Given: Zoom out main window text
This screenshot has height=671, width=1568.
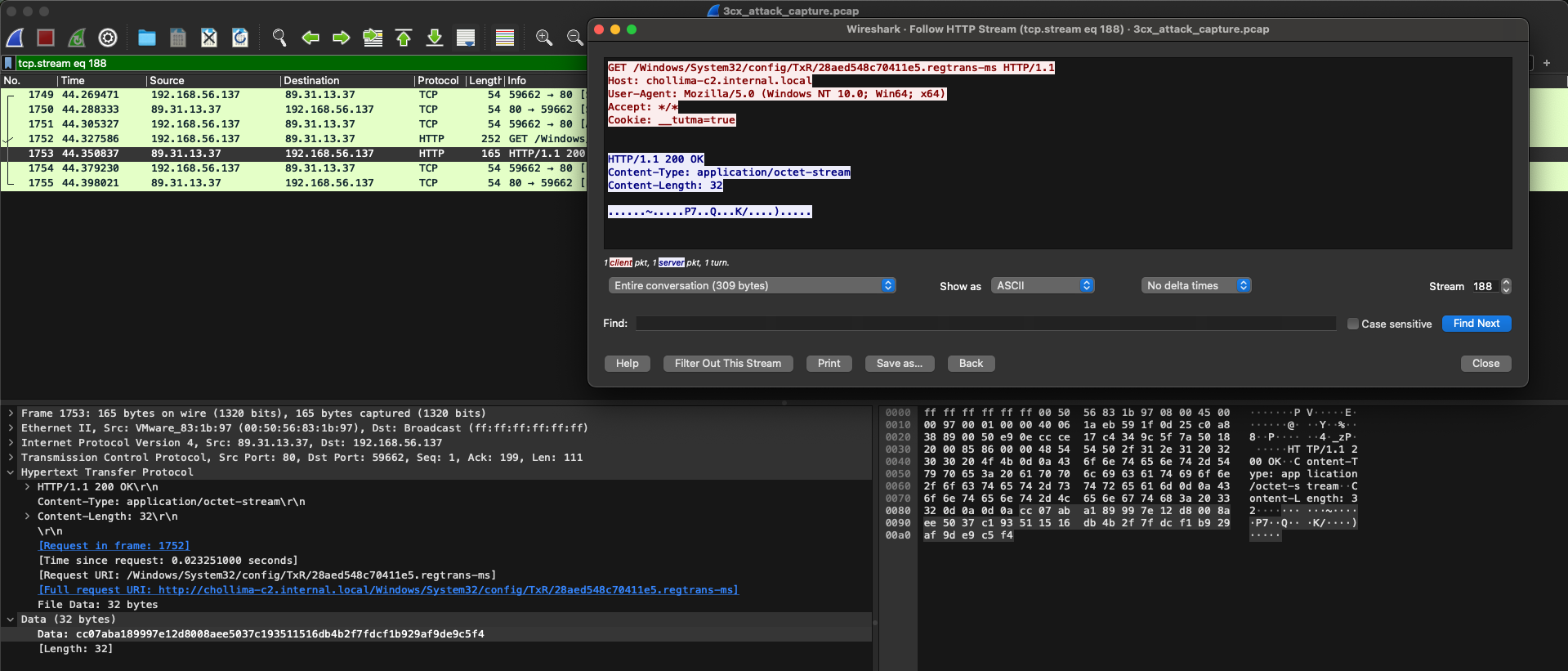Looking at the screenshot, I should pos(575,38).
